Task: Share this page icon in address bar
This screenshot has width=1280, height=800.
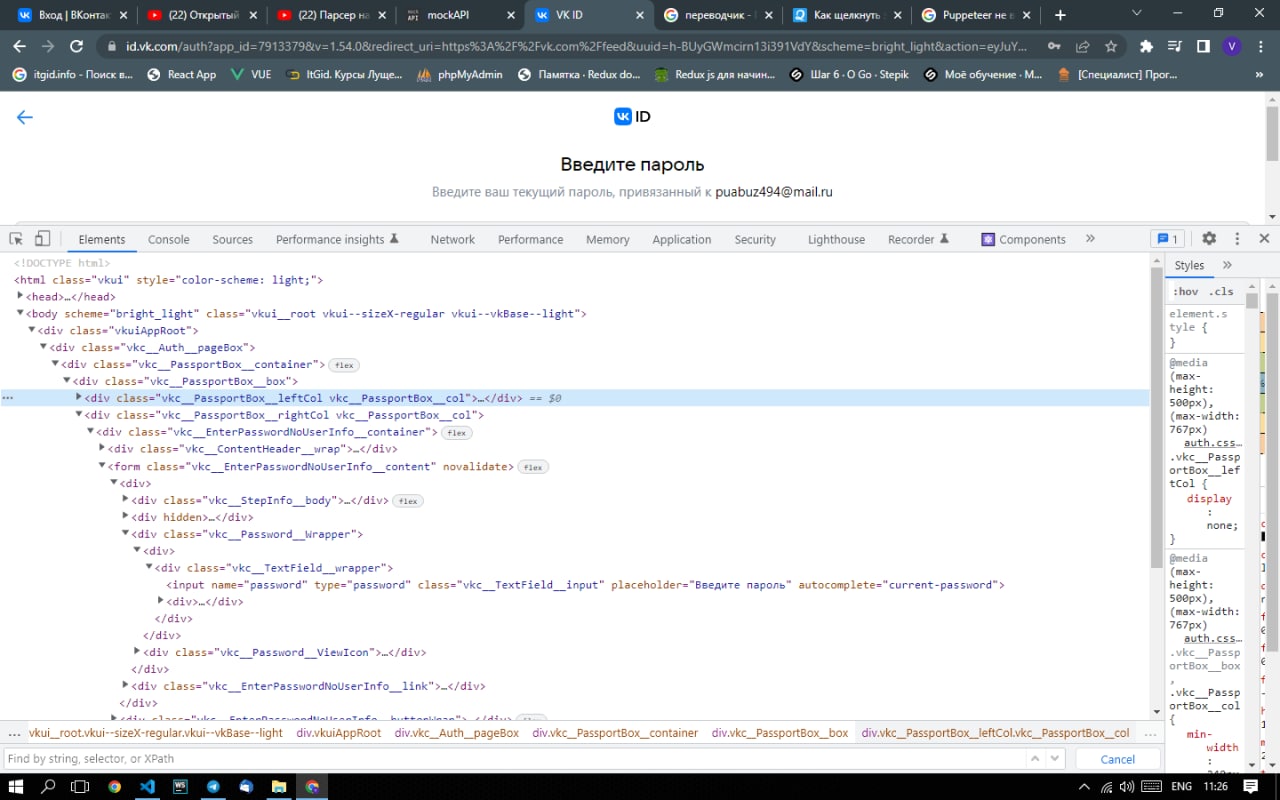Action: click(1082, 46)
